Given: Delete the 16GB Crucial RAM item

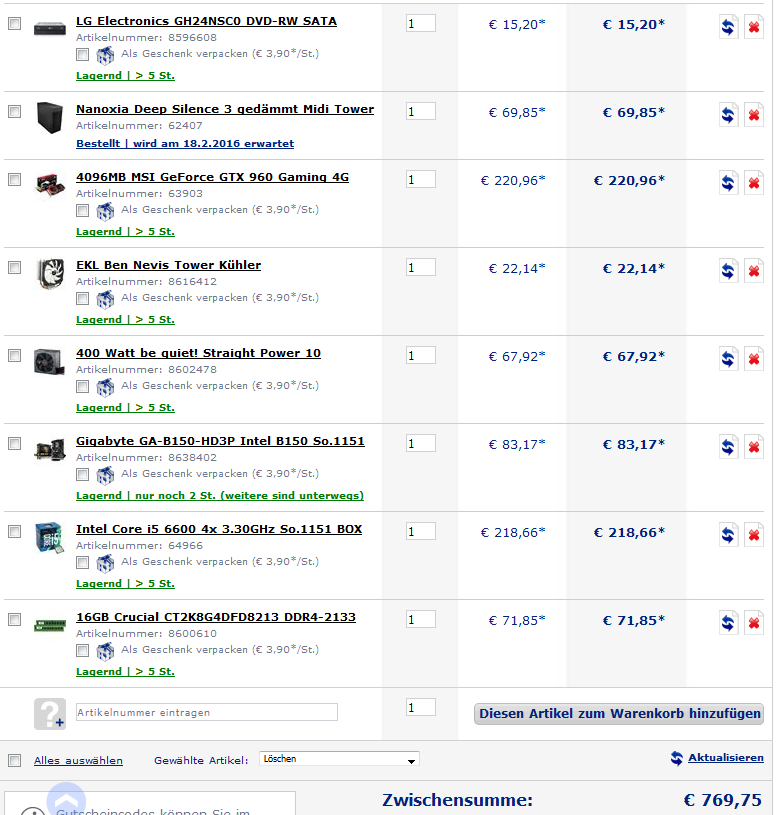Looking at the screenshot, I should click(x=754, y=622).
